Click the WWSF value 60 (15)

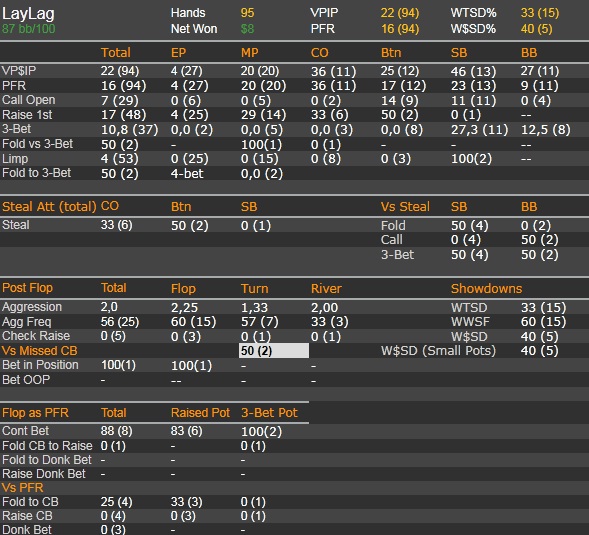pyautogui.click(x=543, y=322)
